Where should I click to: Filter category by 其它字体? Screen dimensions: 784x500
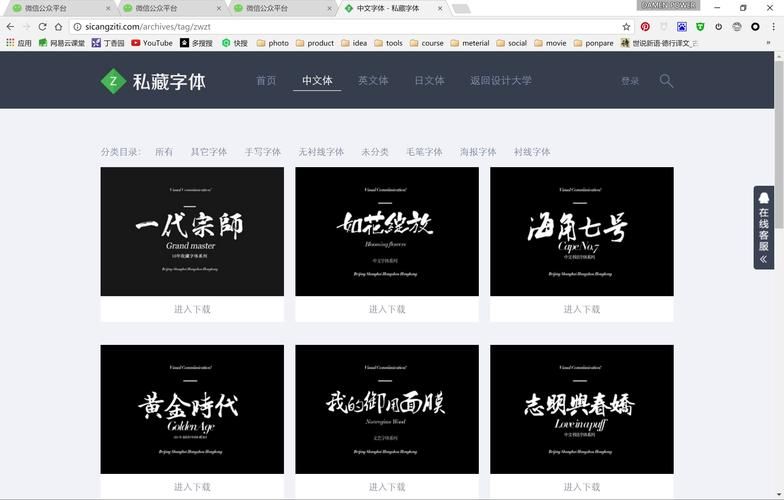tap(208, 152)
